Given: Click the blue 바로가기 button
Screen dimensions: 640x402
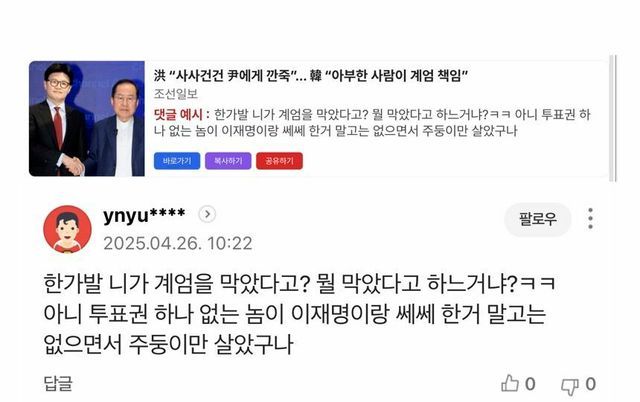Looking at the screenshot, I should tap(177, 161).
